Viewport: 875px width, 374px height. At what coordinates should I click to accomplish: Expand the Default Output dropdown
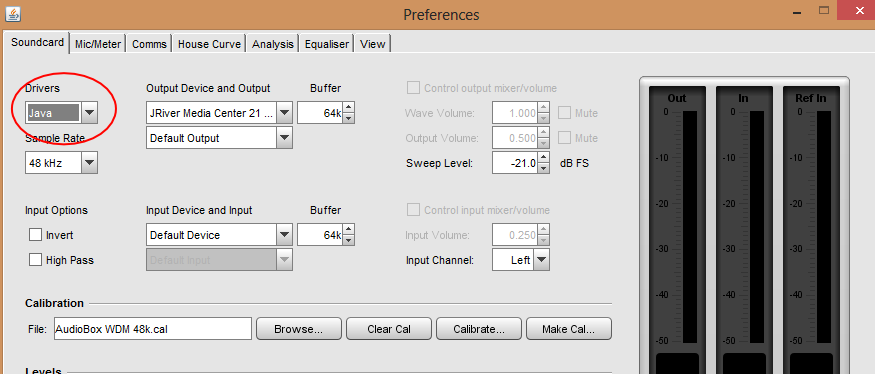(x=219, y=138)
